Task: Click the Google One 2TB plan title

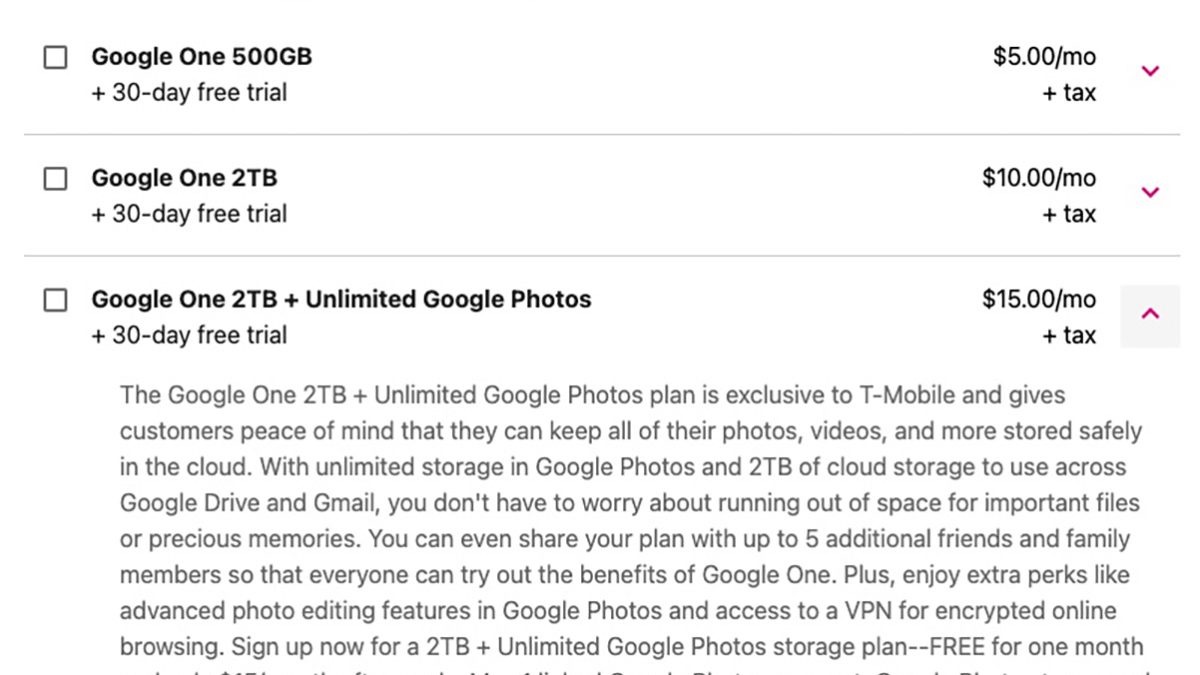Action: pyautogui.click(x=185, y=178)
